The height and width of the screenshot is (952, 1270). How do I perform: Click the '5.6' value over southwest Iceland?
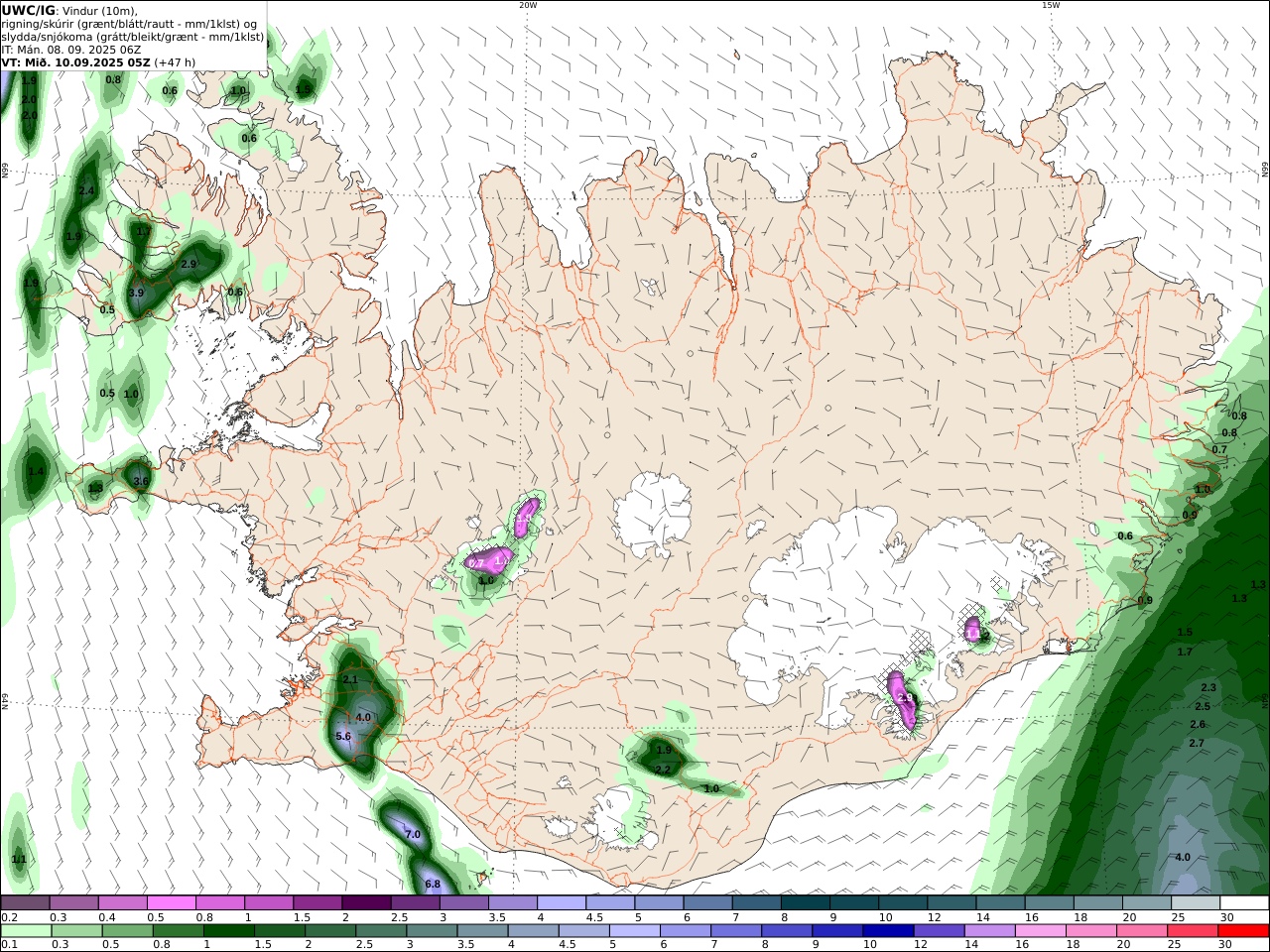point(343,737)
